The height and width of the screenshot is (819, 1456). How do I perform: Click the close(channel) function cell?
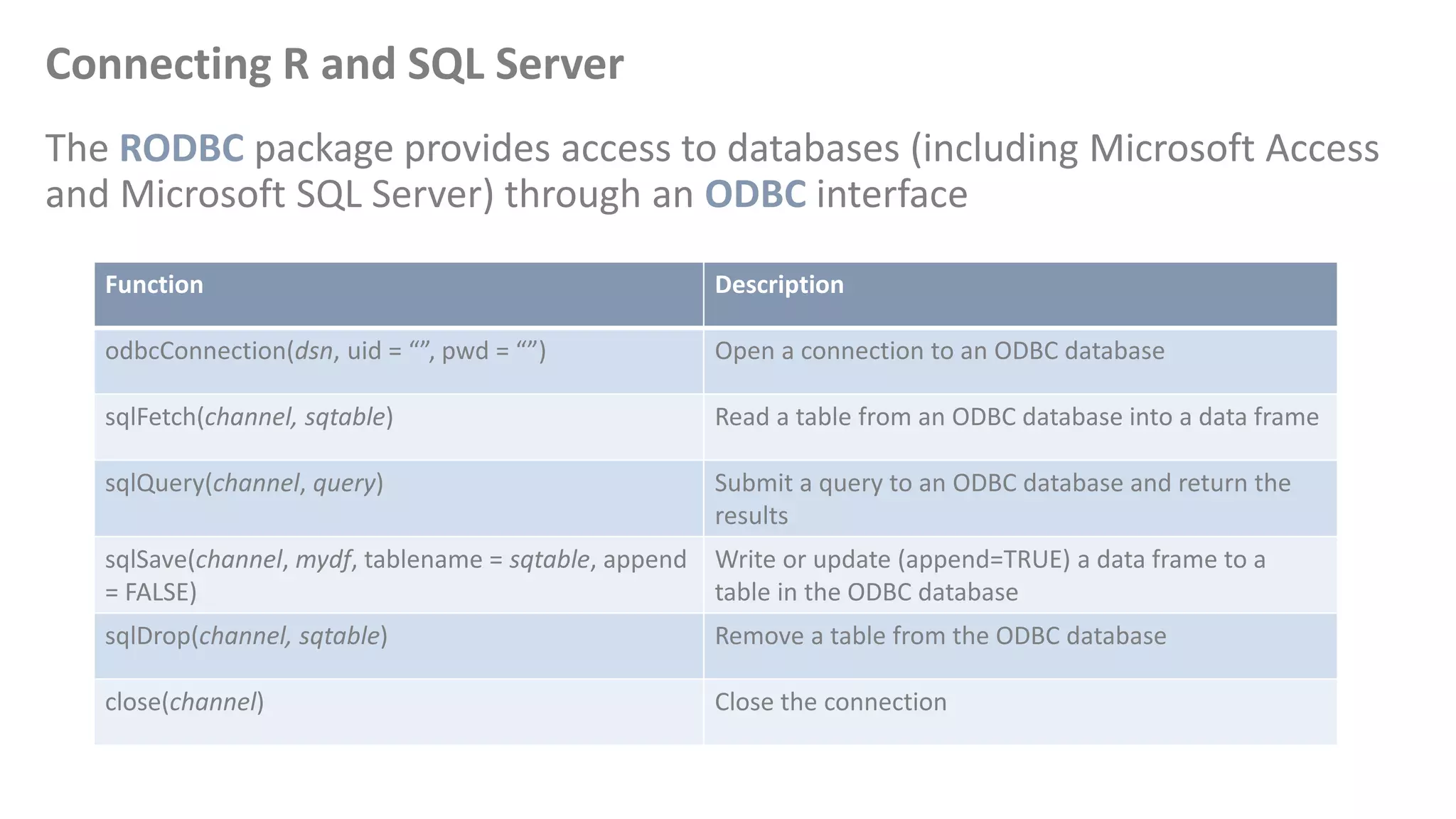pyautogui.click(x=184, y=702)
